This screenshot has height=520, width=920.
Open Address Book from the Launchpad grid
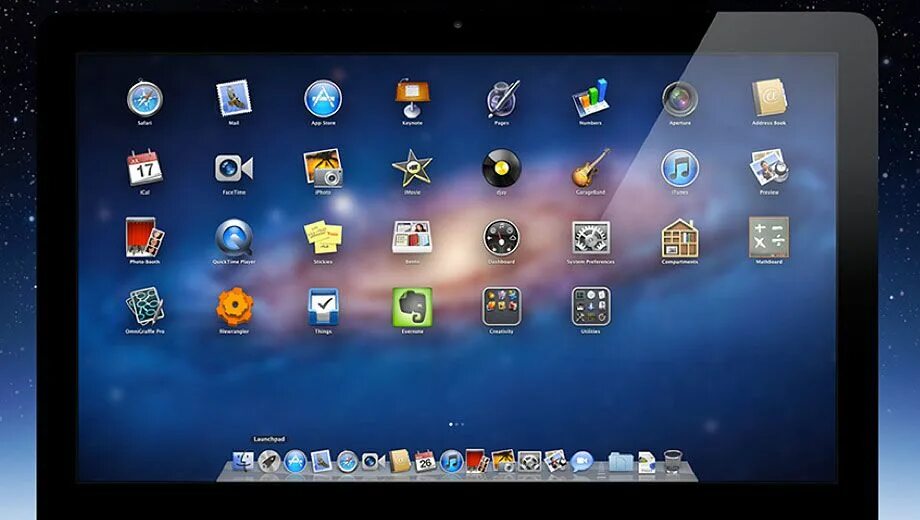click(x=769, y=98)
